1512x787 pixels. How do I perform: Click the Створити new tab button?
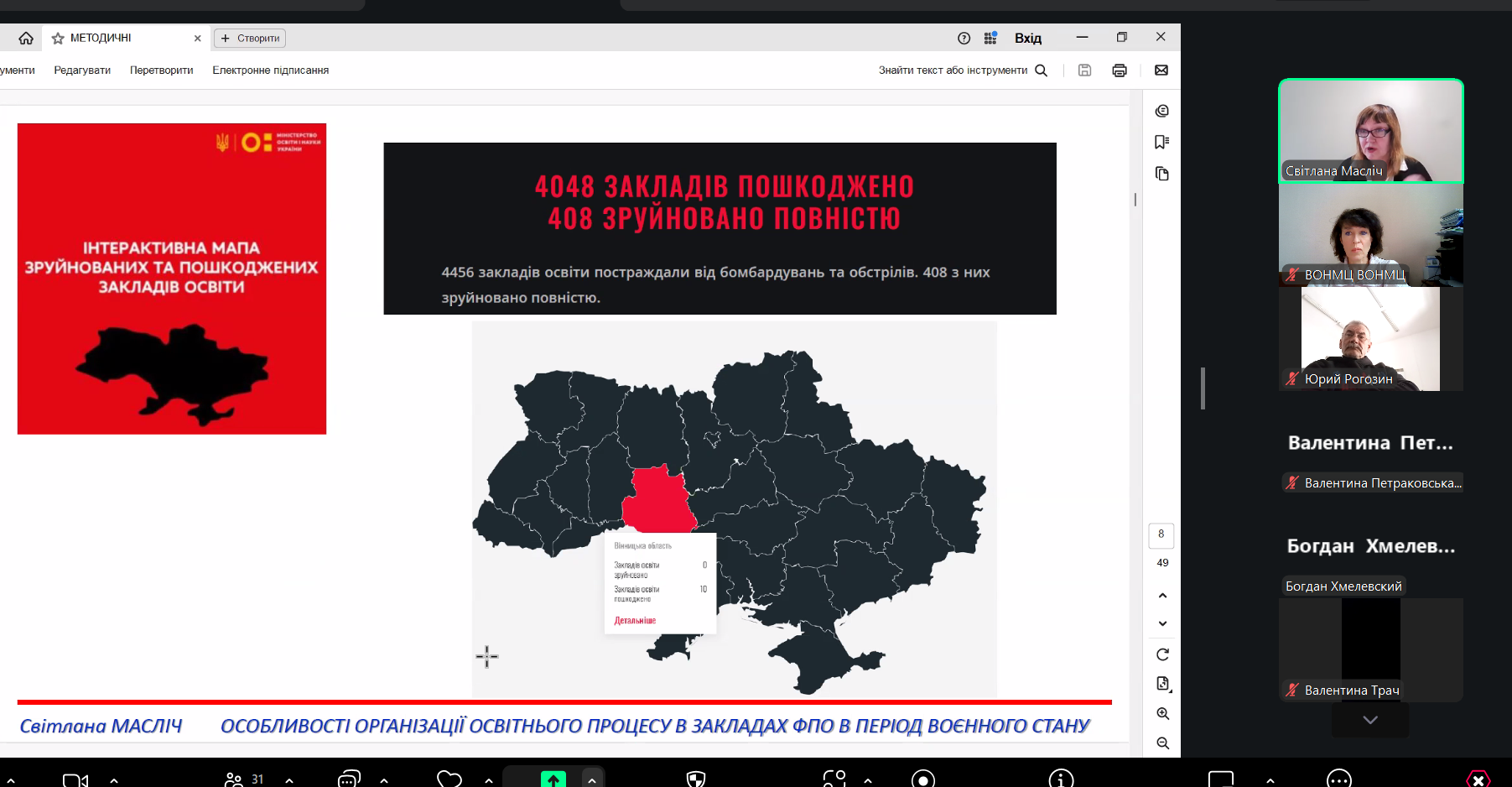(x=250, y=39)
